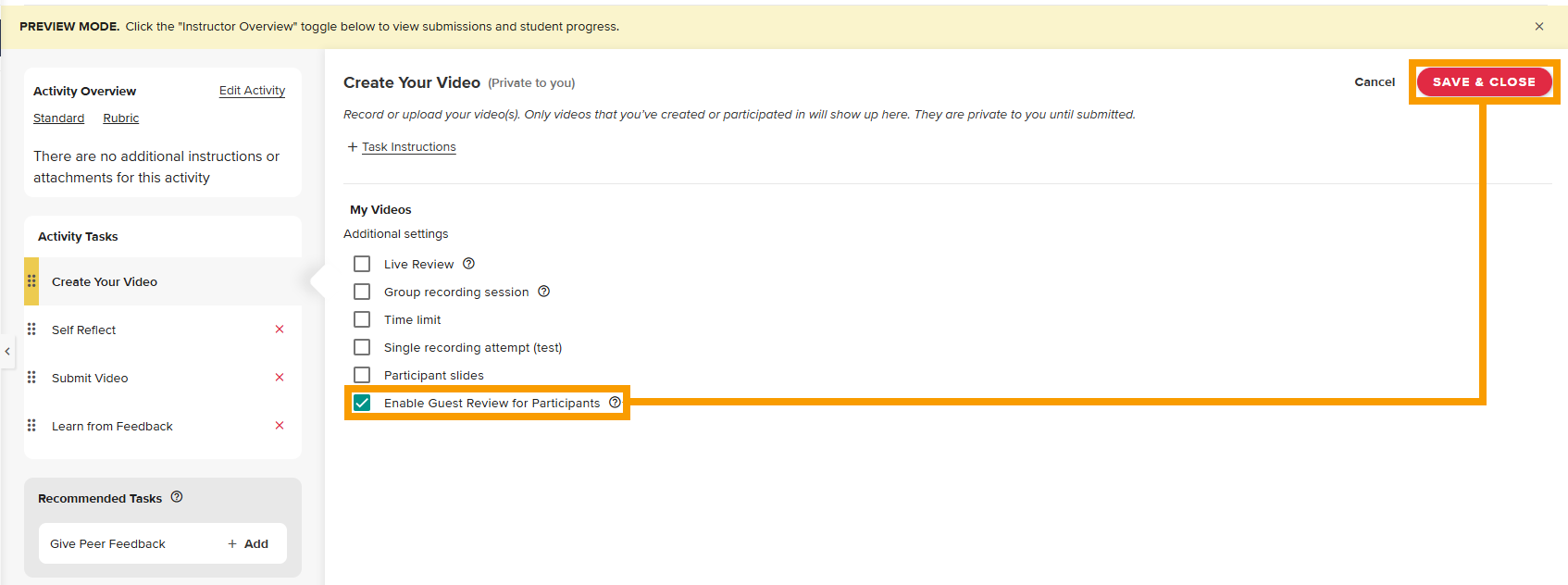Remove Learn from Feedback using red X icon

click(x=280, y=425)
